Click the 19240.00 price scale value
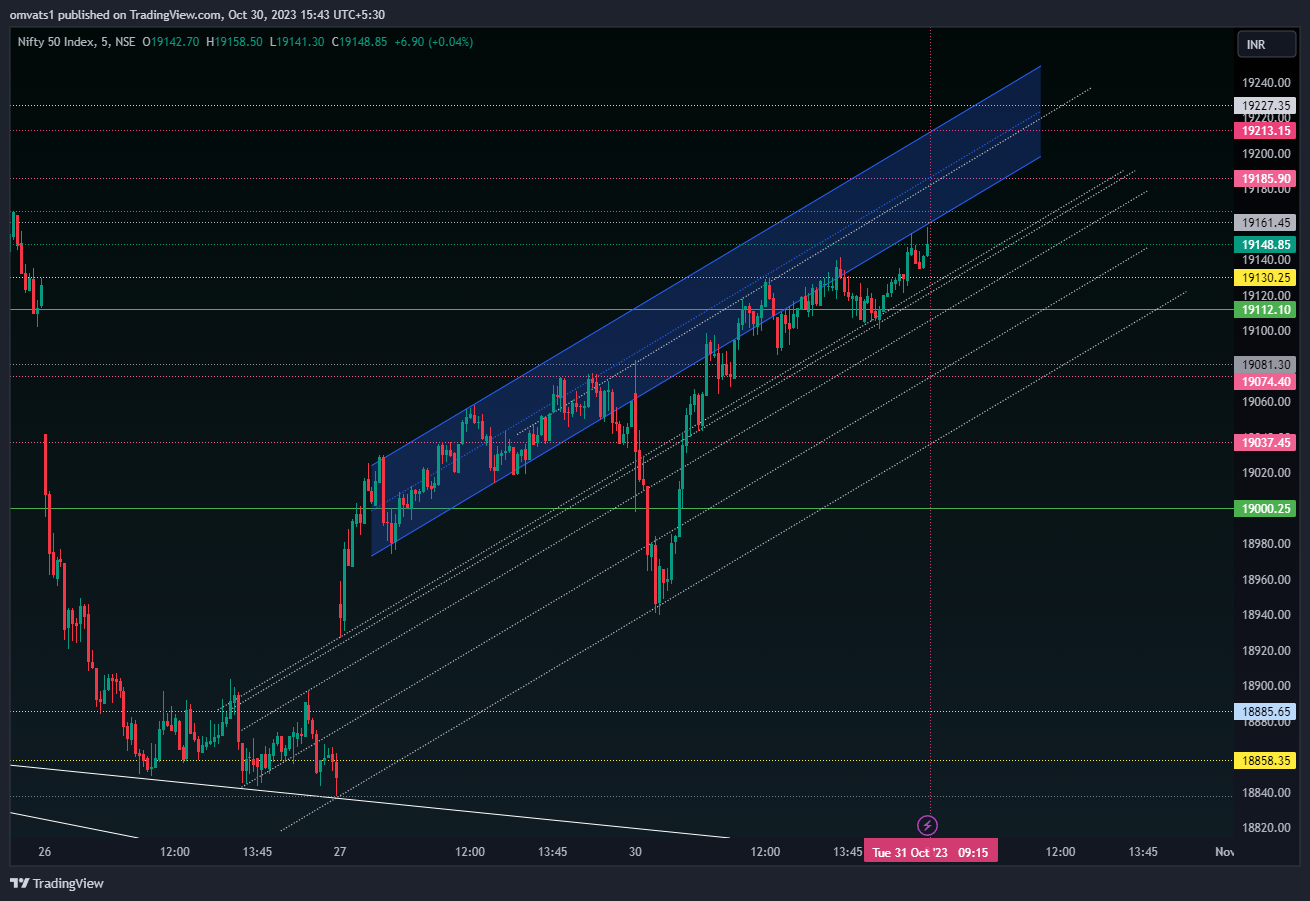This screenshot has height=901, width=1310. [x=1265, y=83]
